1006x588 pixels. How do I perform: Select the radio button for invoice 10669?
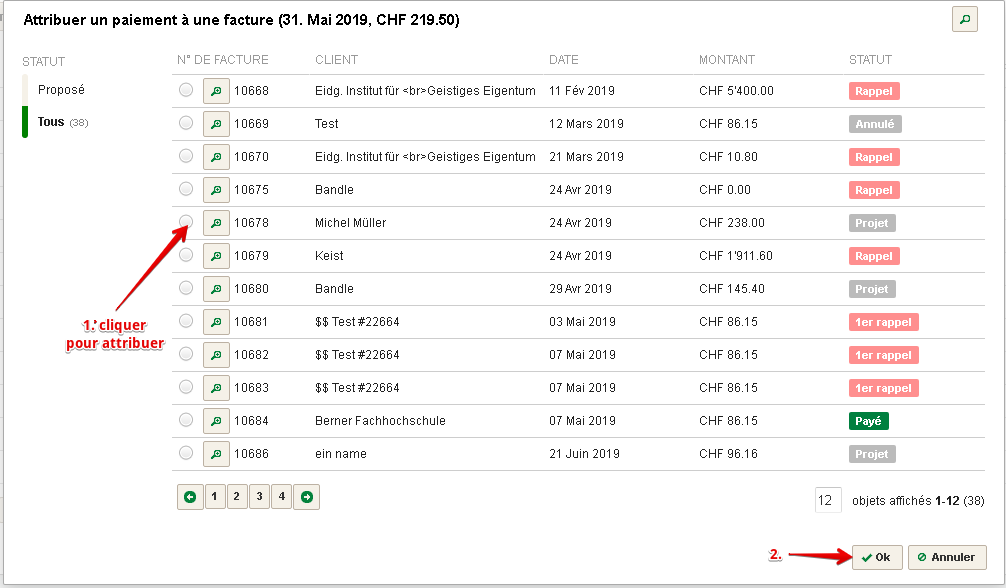click(186, 123)
